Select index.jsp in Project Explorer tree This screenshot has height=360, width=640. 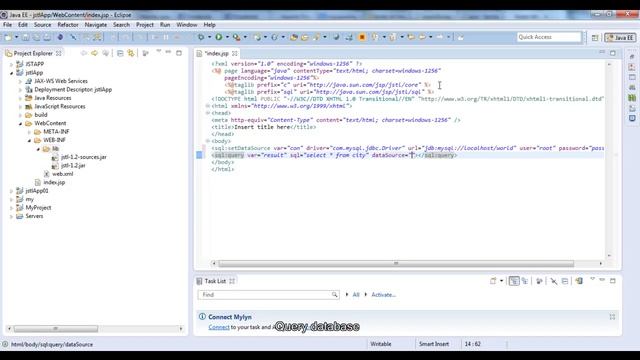click(54, 182)
